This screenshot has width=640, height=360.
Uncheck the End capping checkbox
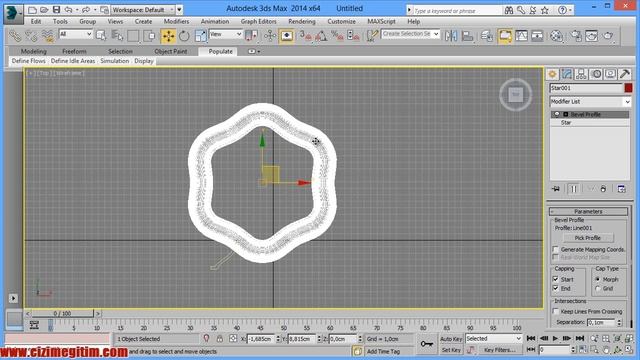point(556,288)
